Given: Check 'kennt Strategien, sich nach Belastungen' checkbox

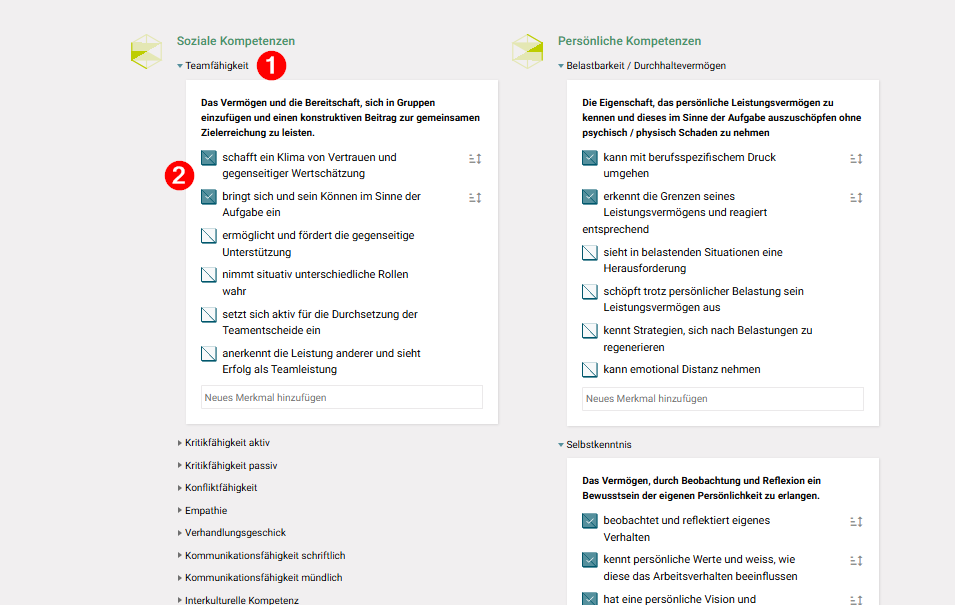Looking at the screenshot, I should point(590,331).
